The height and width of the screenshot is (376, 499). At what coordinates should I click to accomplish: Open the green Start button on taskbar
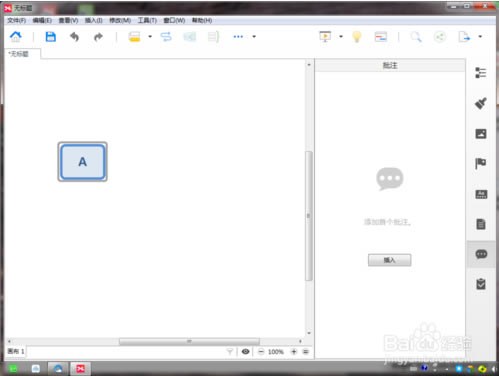(13, 369)
